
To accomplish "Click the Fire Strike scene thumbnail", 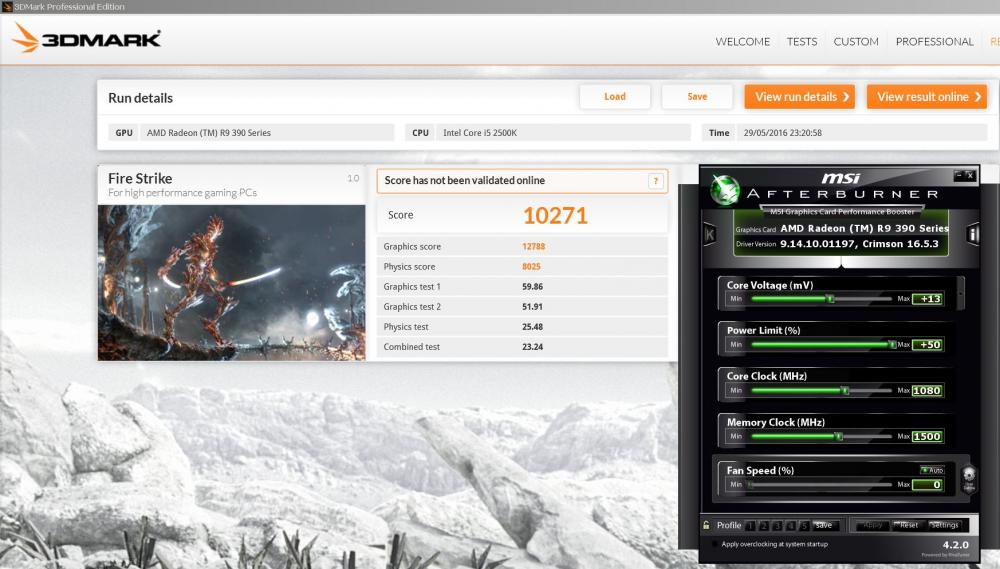I will [x=232, y=283].
